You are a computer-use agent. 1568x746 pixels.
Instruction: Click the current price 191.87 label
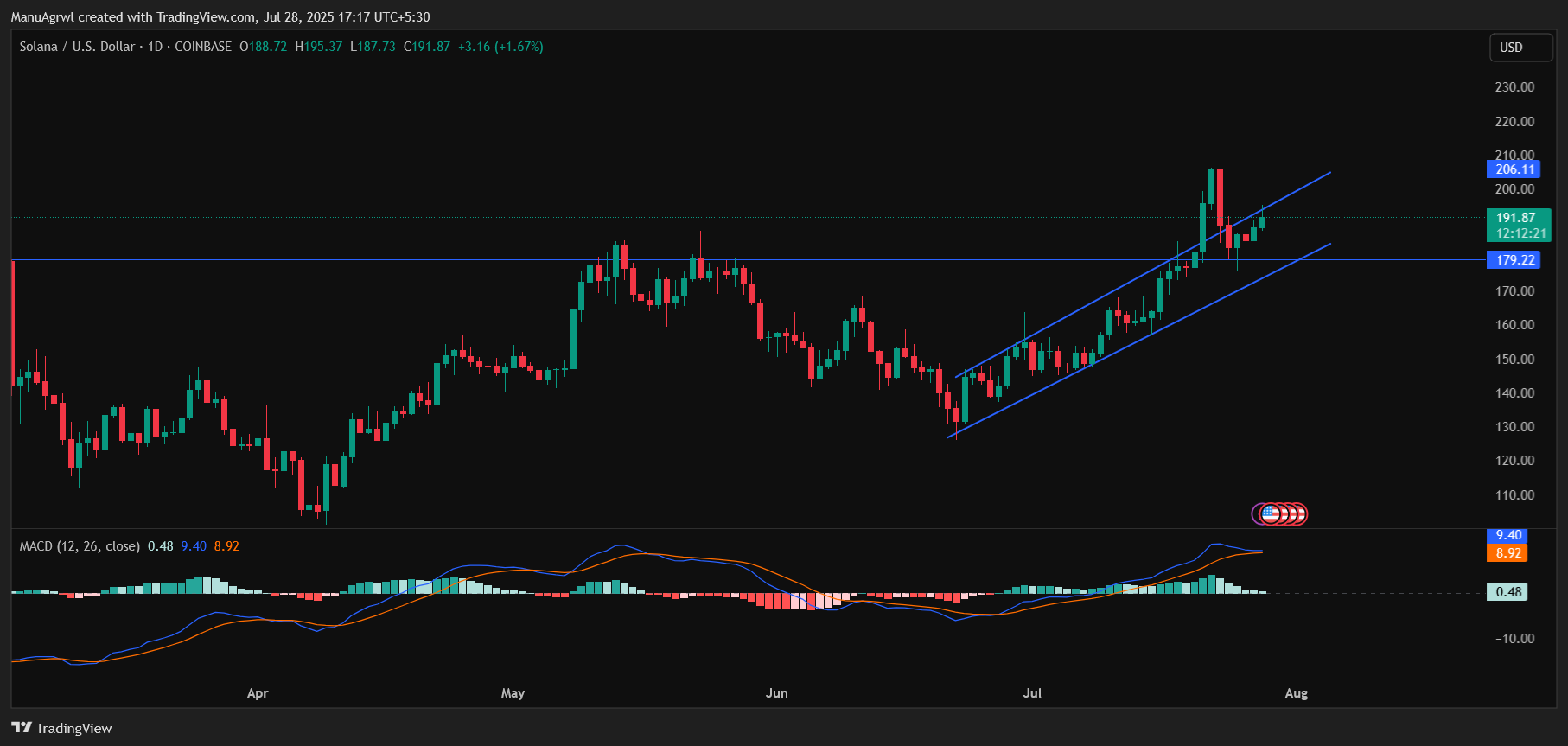1515,218
